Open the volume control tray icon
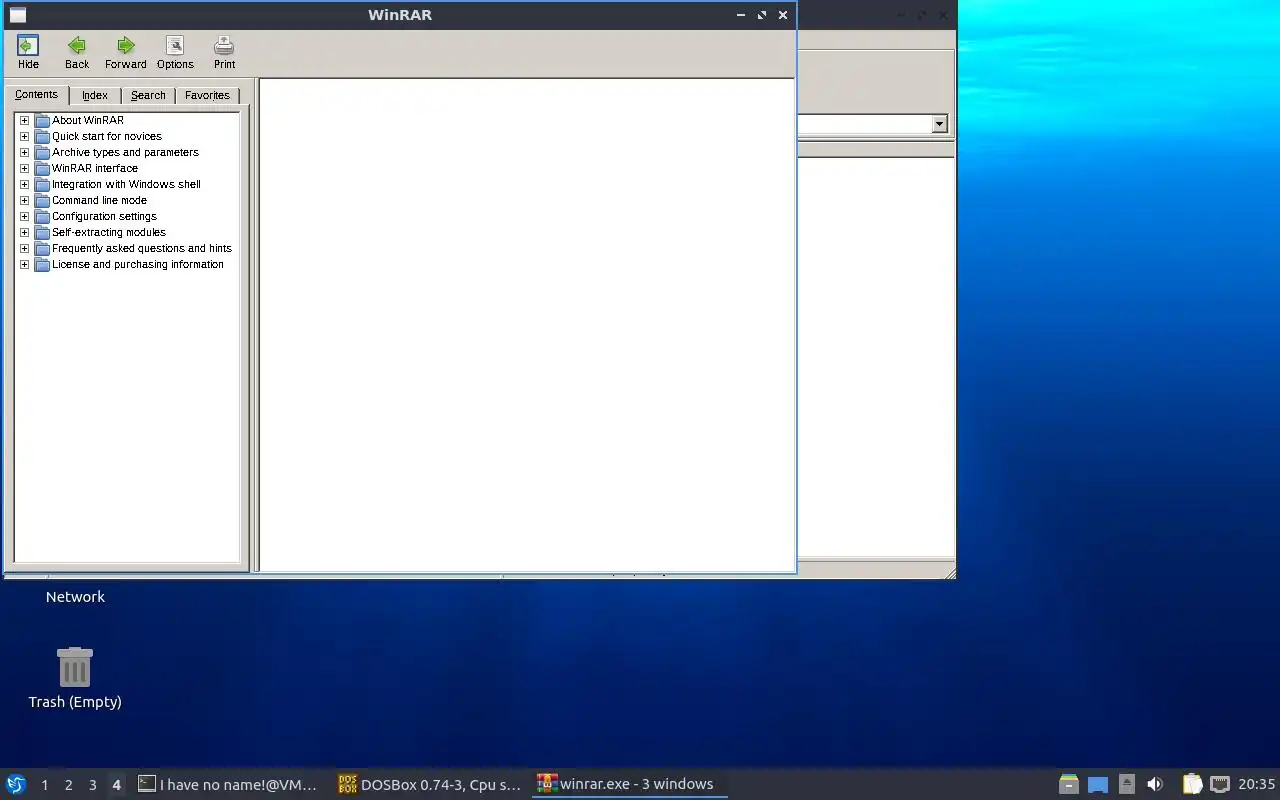This screenshot has width=1280, height=800. pos(1155,784)
